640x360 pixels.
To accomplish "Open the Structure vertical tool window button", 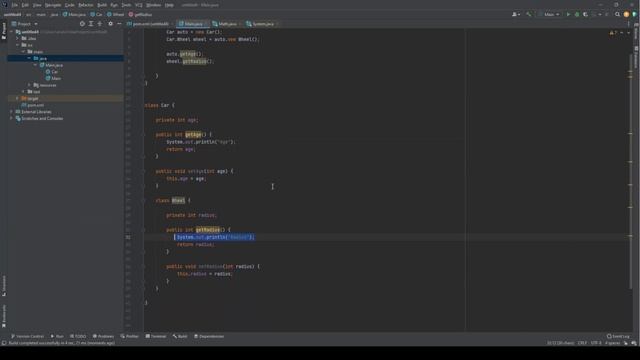I will (x=4, y=286).
